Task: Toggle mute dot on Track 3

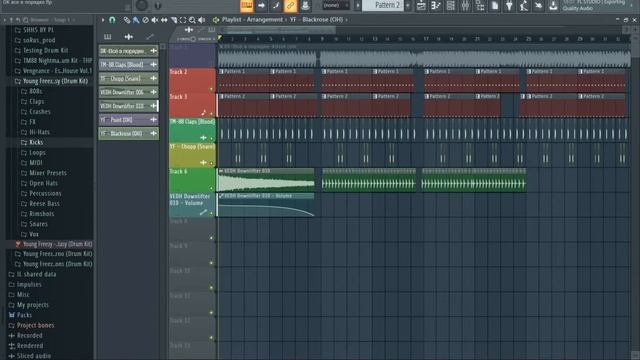Action: point(211,114)
